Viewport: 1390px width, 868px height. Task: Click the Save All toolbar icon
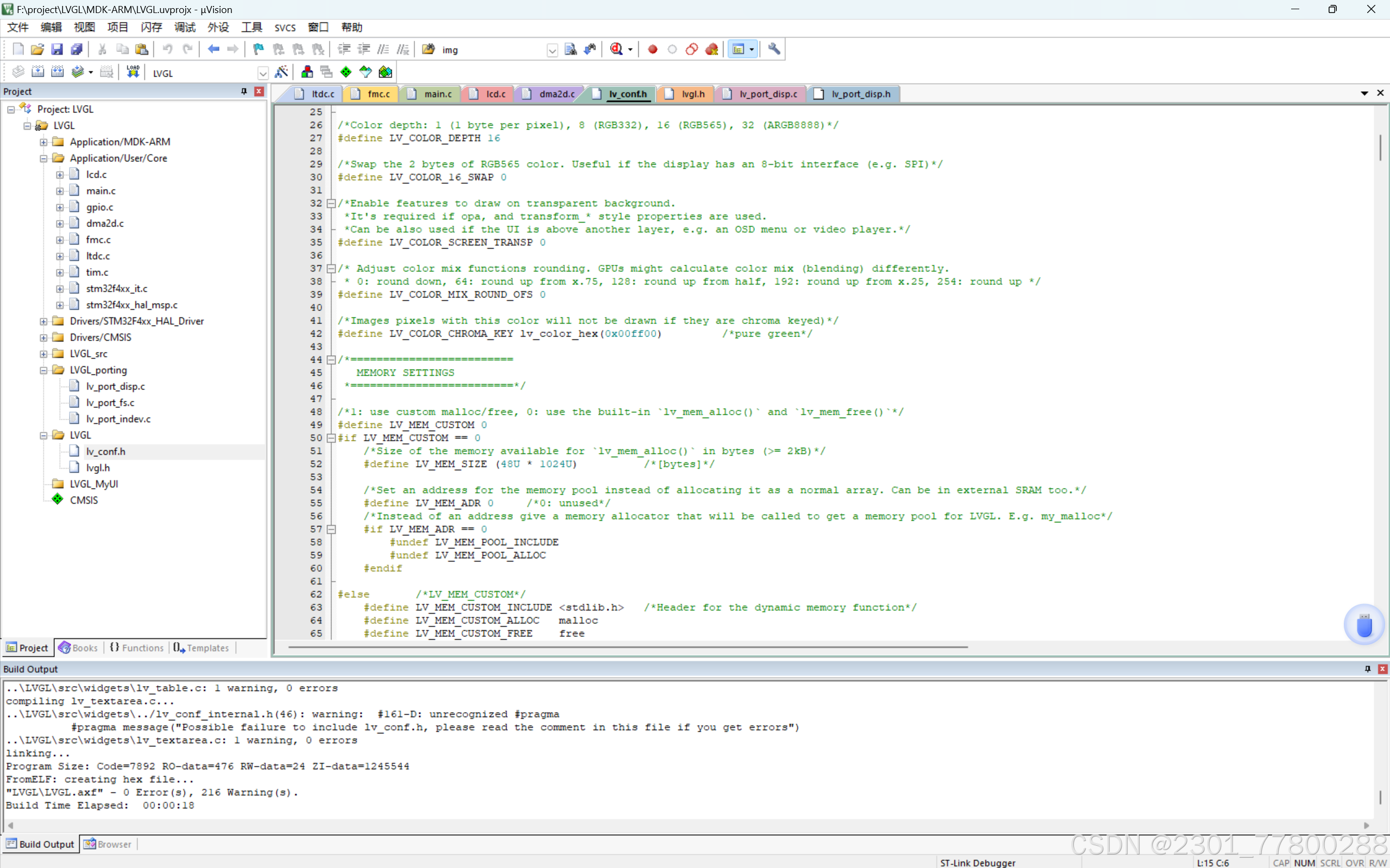77,49
